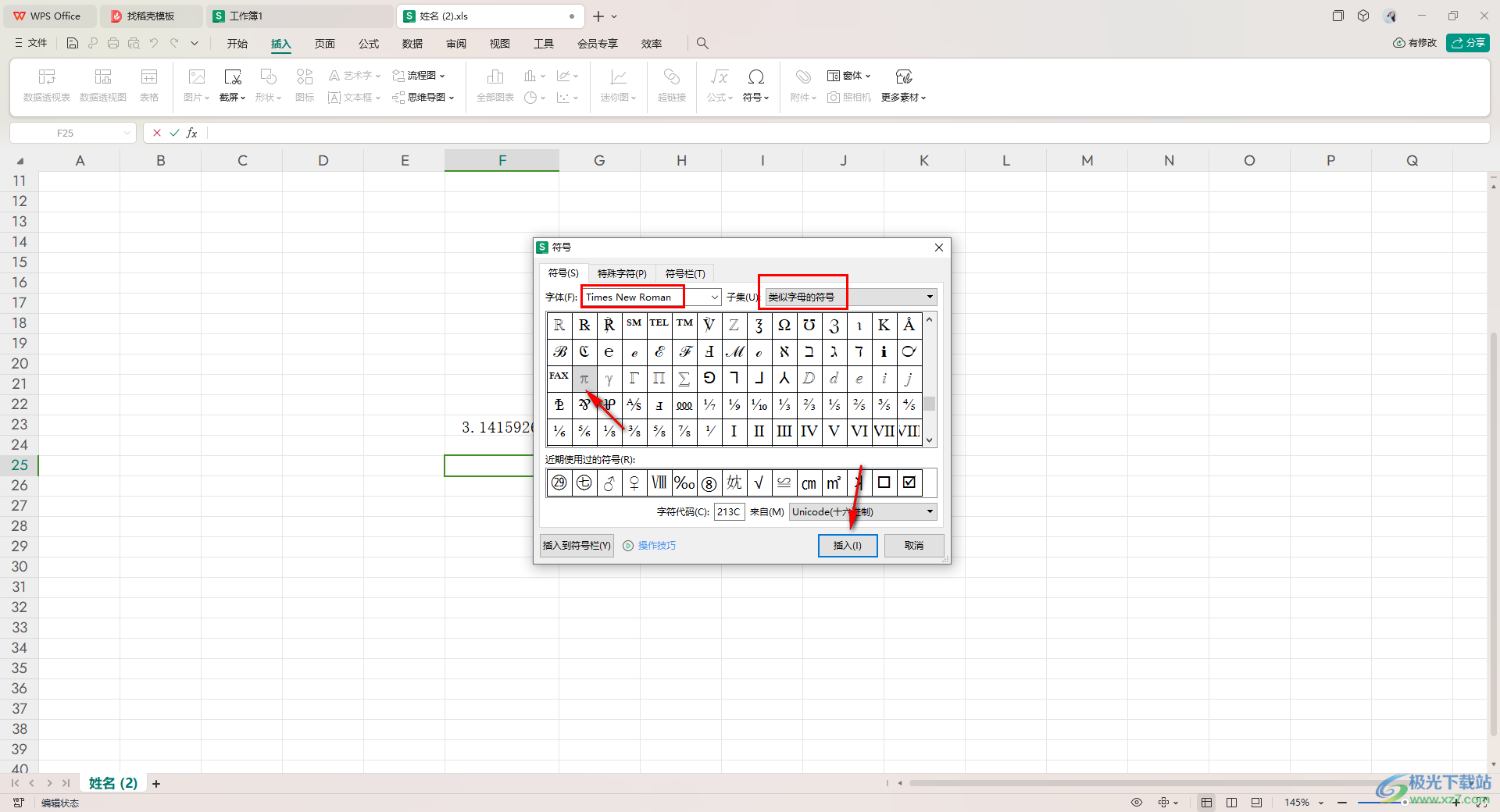Pick the ♂ recently used symbol
Screen dimensions: 1500x812
point(609,483)
